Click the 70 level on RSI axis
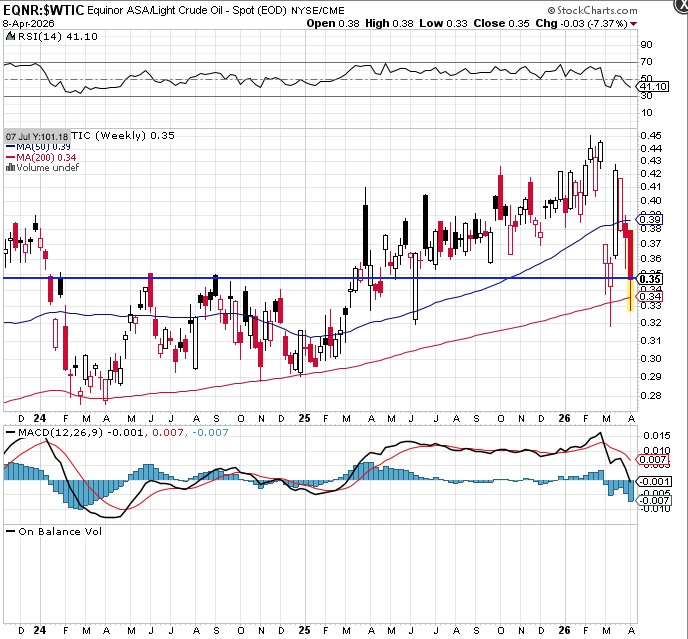The image size is (688, 639). pos(646,62)
